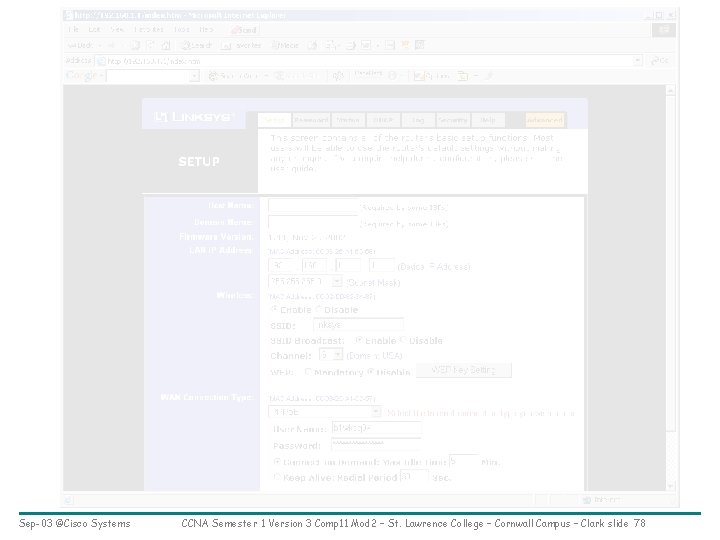Click the second LAN IP octet field

pyautogui.click(x=315, y=266)
